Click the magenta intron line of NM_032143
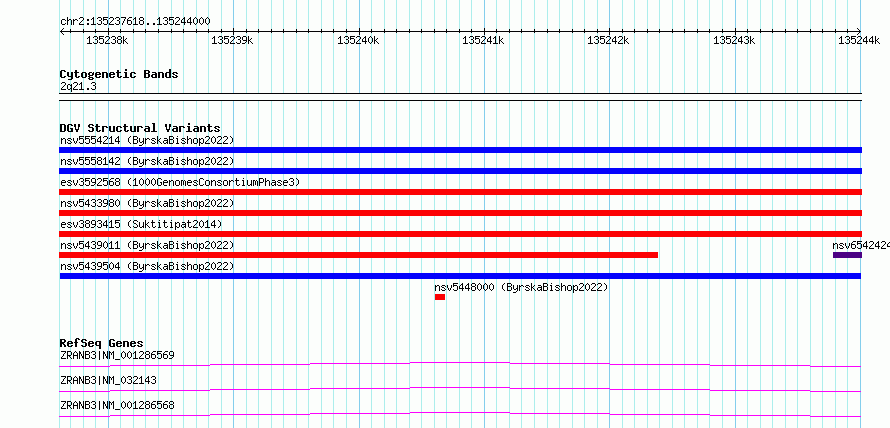 click(460, 388)
